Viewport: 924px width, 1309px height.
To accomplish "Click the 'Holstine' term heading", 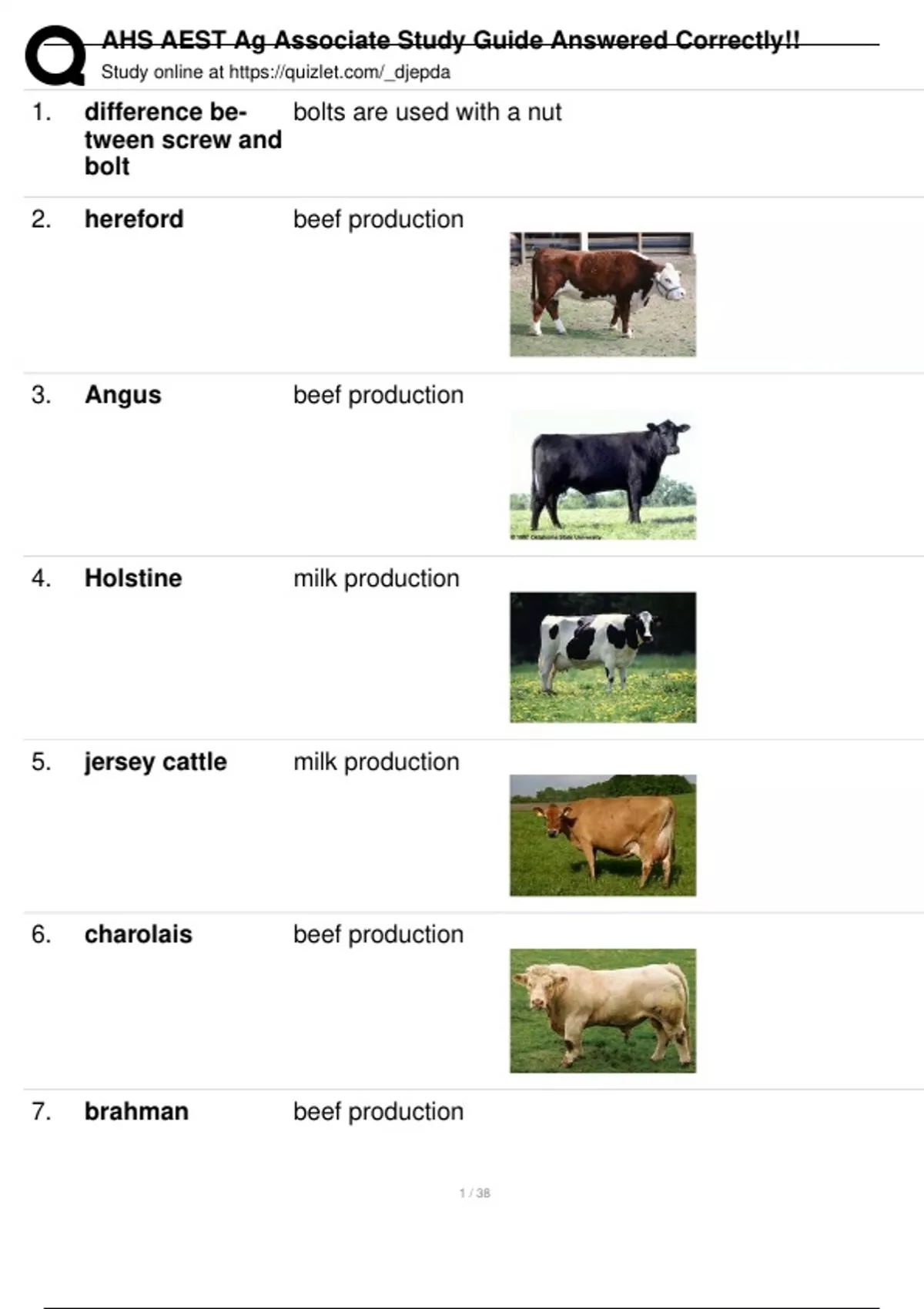I will [133, 578].
